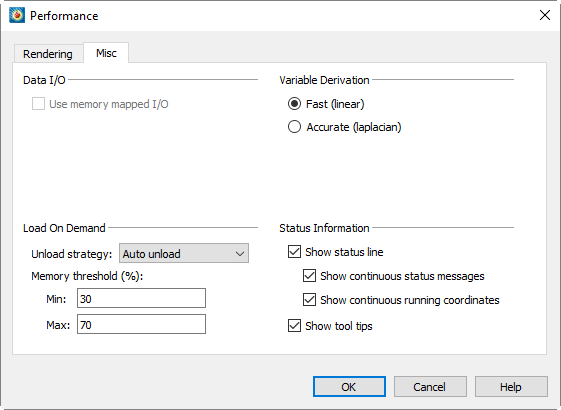Click the Cancel button
The image size is (561, 410).
pyautogui.click(x=430, y=386)
